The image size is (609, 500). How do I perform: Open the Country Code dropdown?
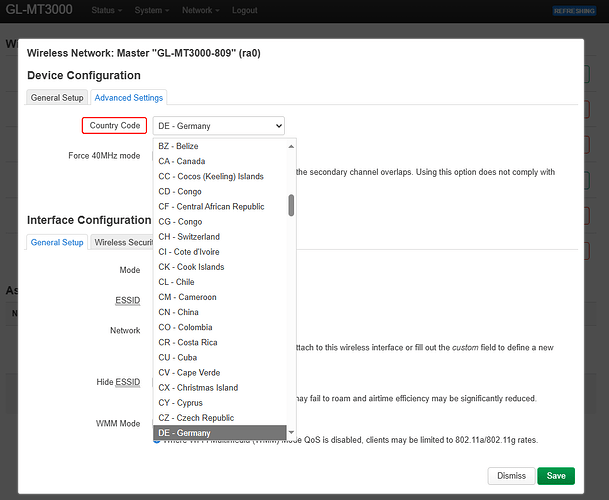(x=219, y=126)
